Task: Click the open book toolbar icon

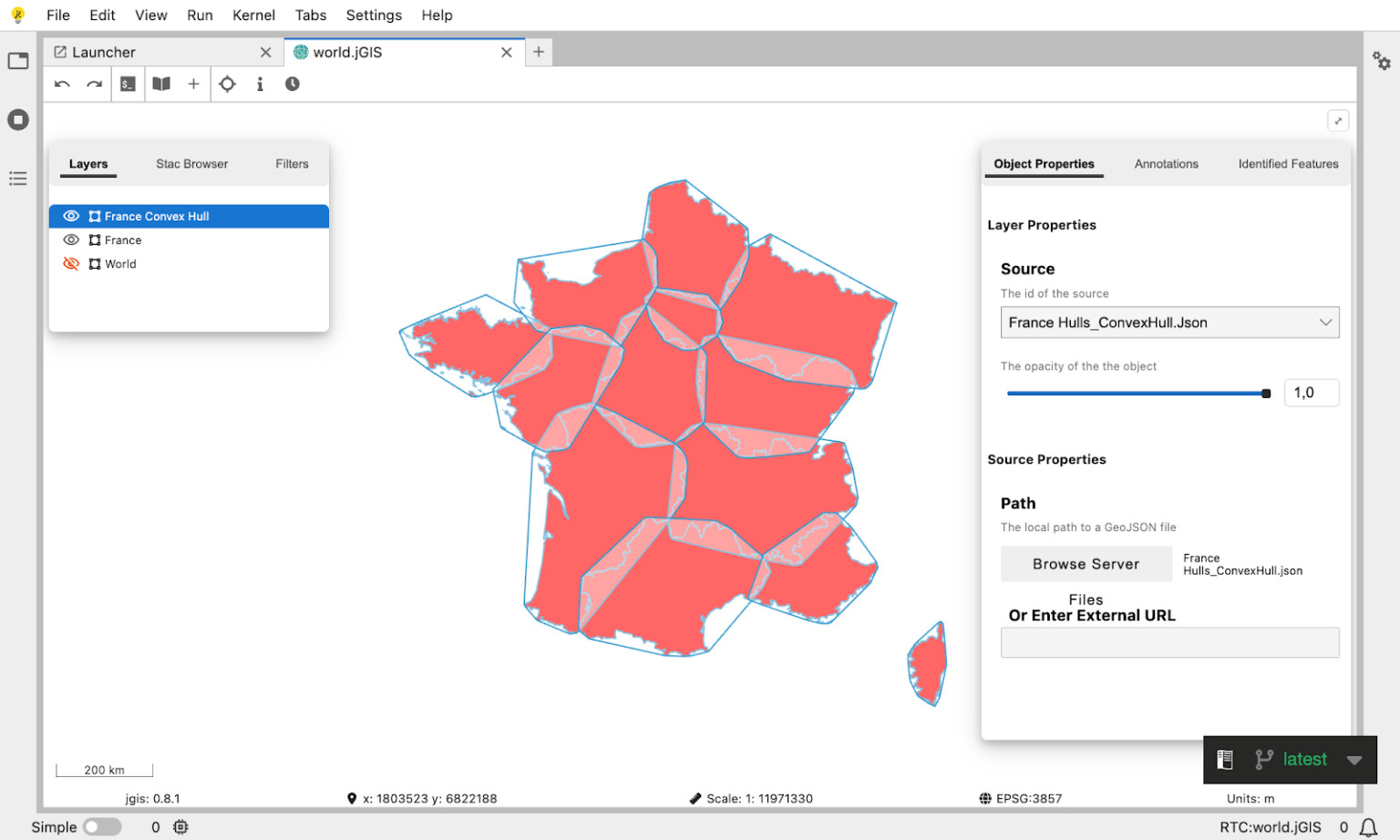Action: (x=161, y=84)
